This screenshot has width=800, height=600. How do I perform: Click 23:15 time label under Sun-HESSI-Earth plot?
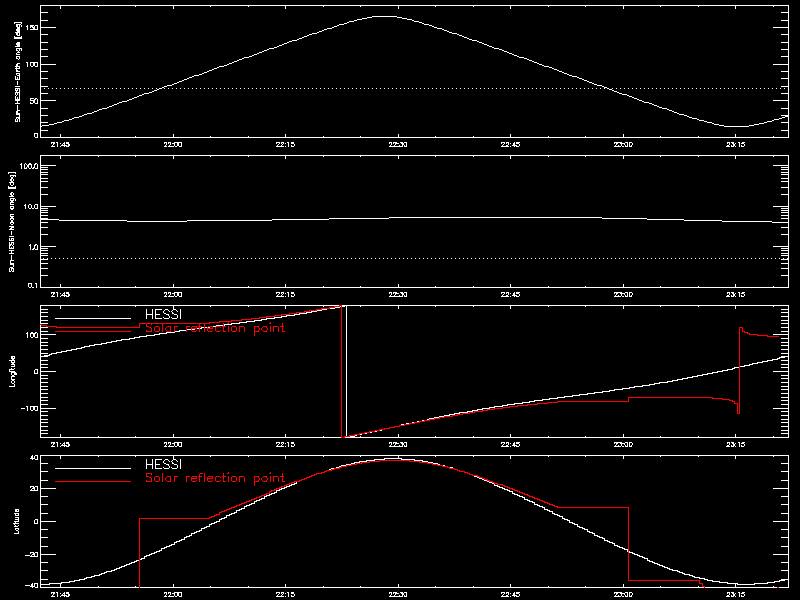point(735,144)
